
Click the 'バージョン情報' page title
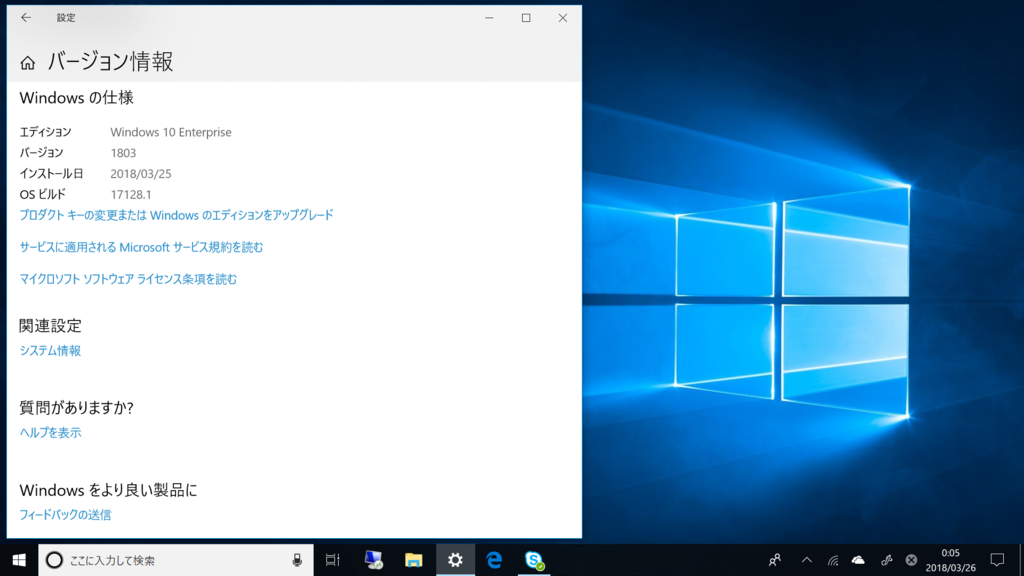pyautogui.click(x=110, y=62)
